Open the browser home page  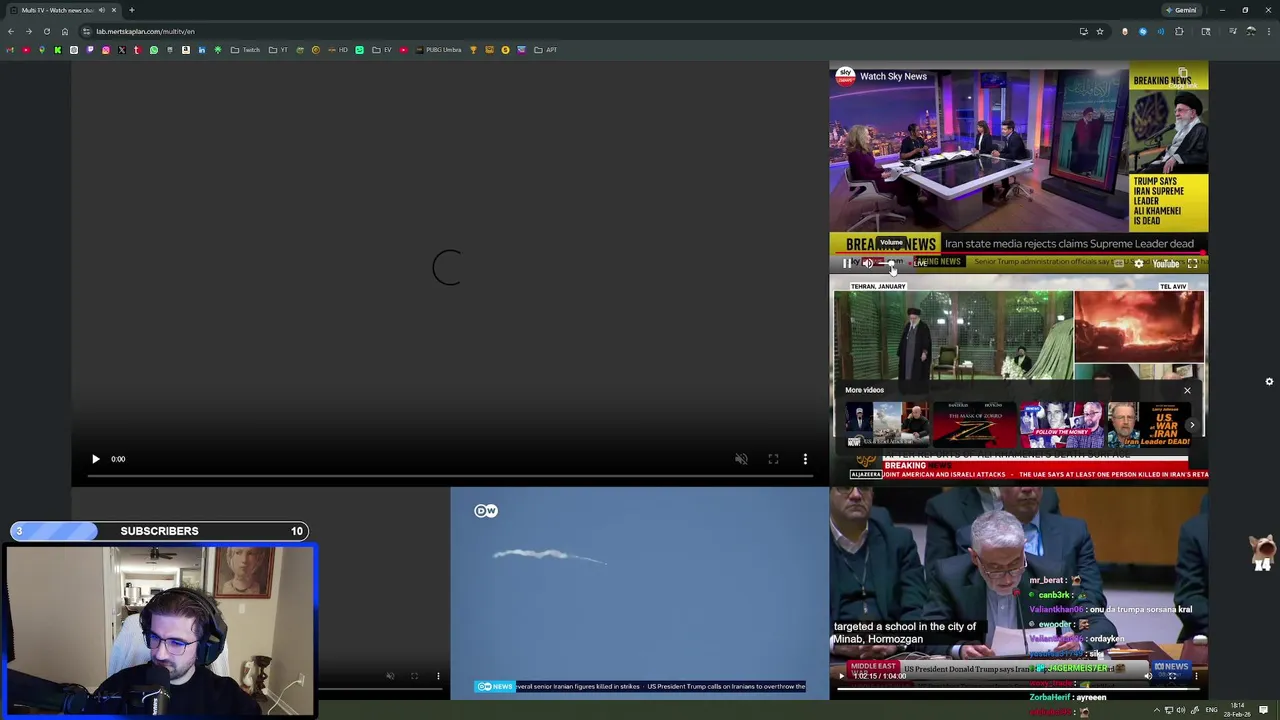(x=65, y=31)
